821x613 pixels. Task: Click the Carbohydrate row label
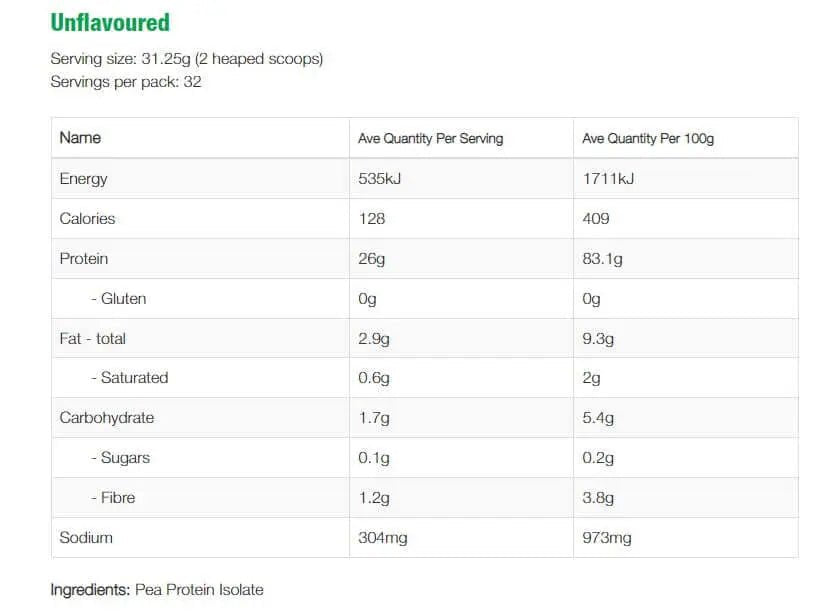click(107, 418)
